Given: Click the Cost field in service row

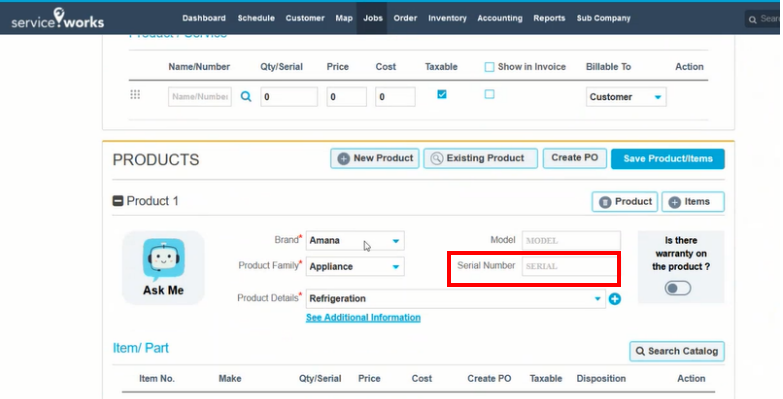Looking at the screenshot, I should (x=395, y=96).
